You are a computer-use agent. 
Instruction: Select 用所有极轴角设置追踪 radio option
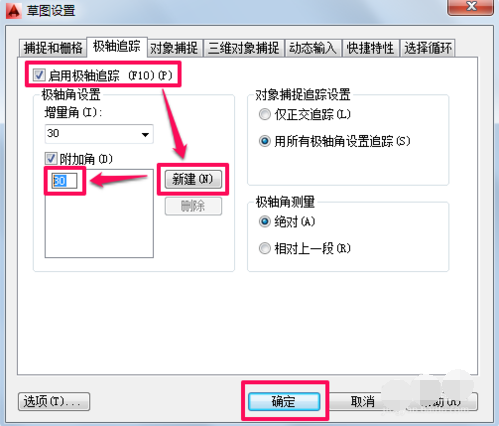(265, 141)
